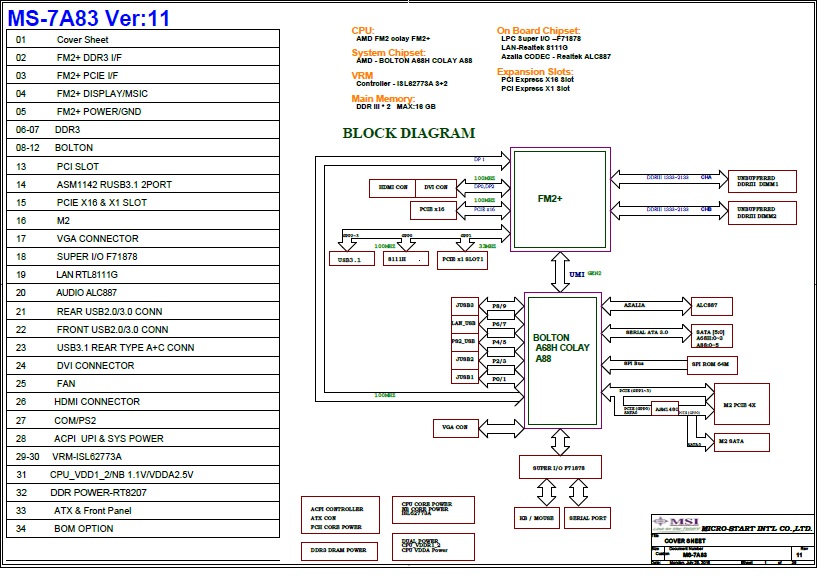Select the DVI CON box
Screen dimensions: 828x586
point(436,186)
